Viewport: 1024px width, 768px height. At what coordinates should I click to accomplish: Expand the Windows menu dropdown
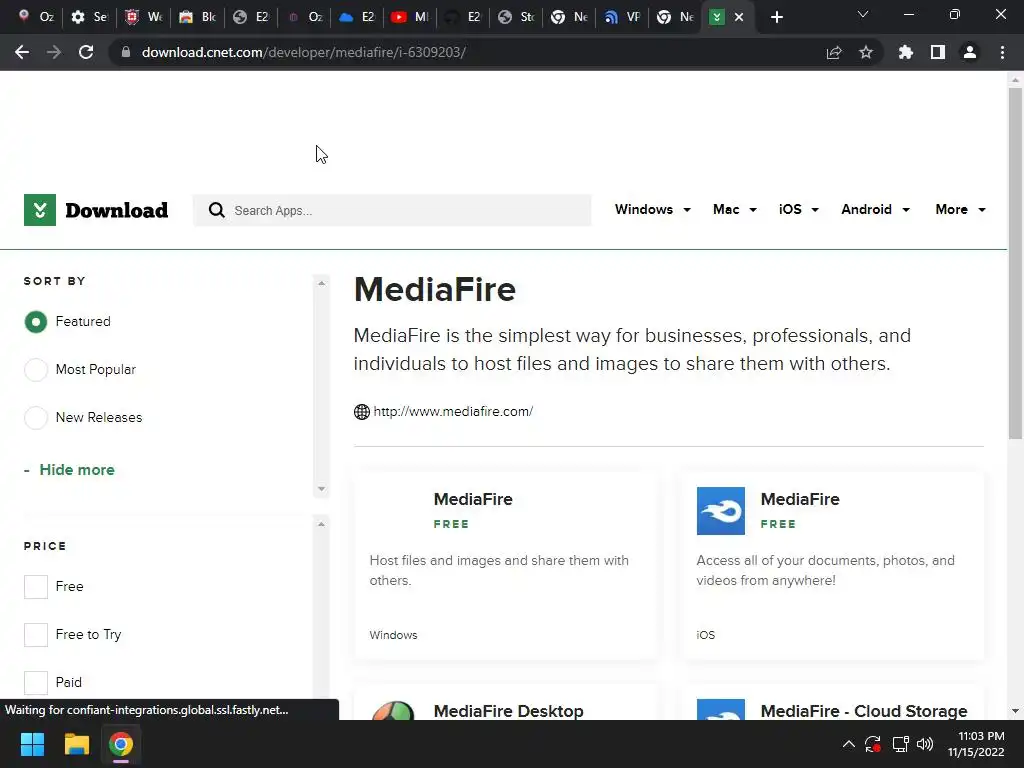point(652,210)
